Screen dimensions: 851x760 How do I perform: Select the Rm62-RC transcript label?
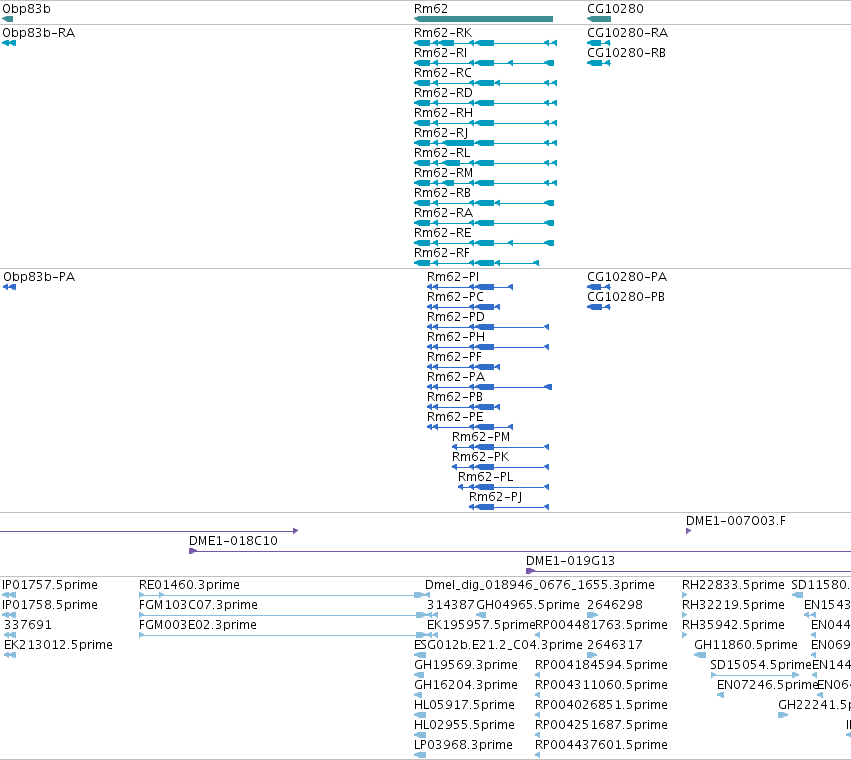point(443,73)
